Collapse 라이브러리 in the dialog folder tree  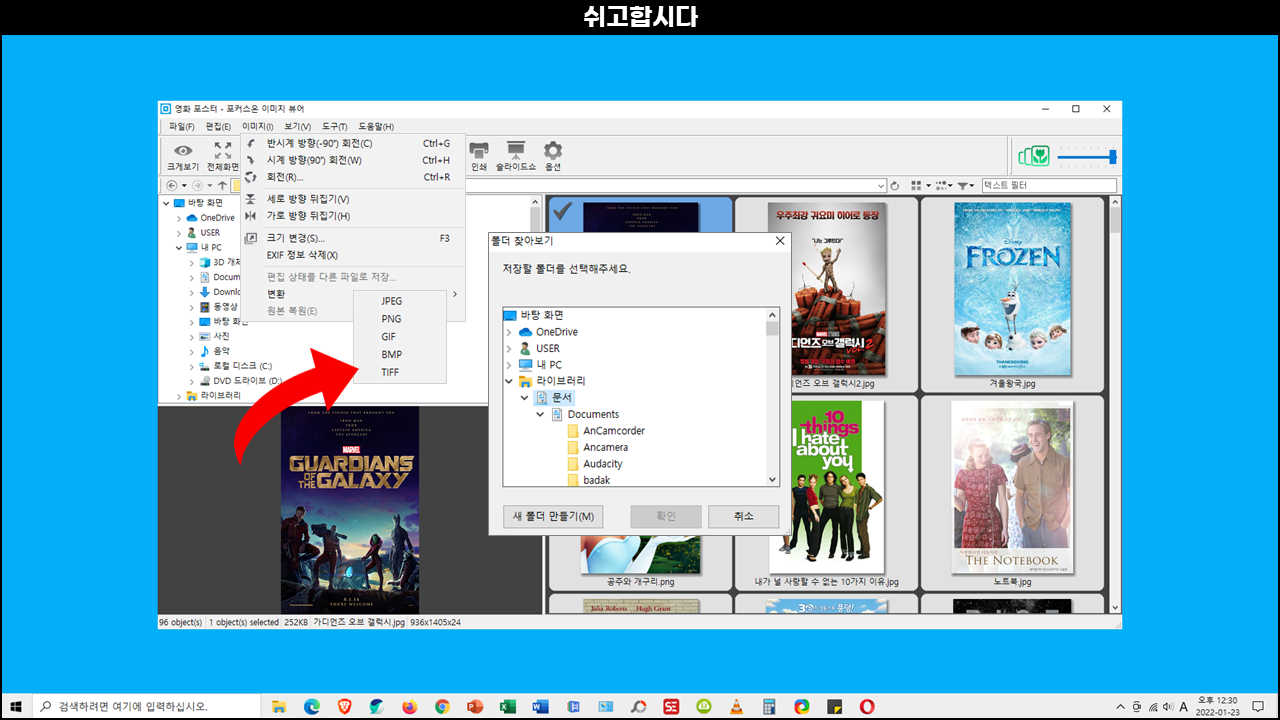pyautogui.click(x=508, y=381)
